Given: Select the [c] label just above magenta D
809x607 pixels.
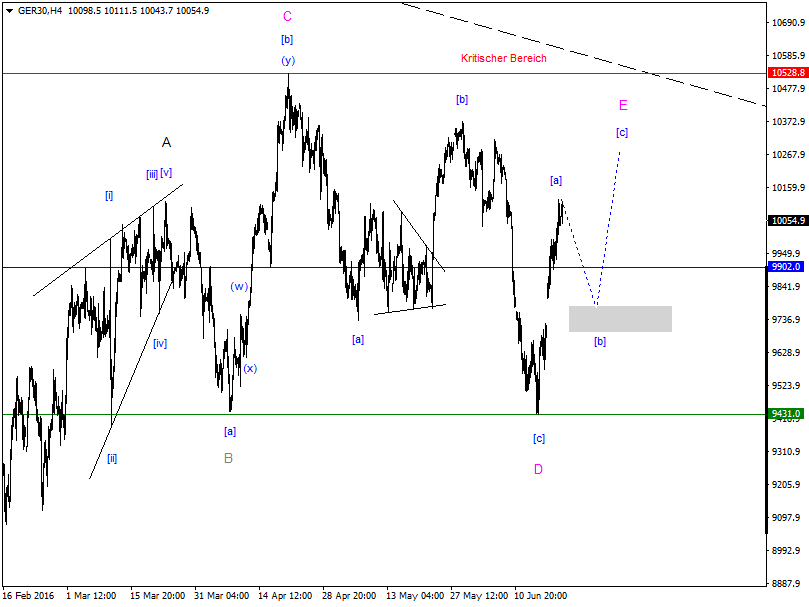Looking at the screenshot, I should pyautogui.click(x=539, y=439).
